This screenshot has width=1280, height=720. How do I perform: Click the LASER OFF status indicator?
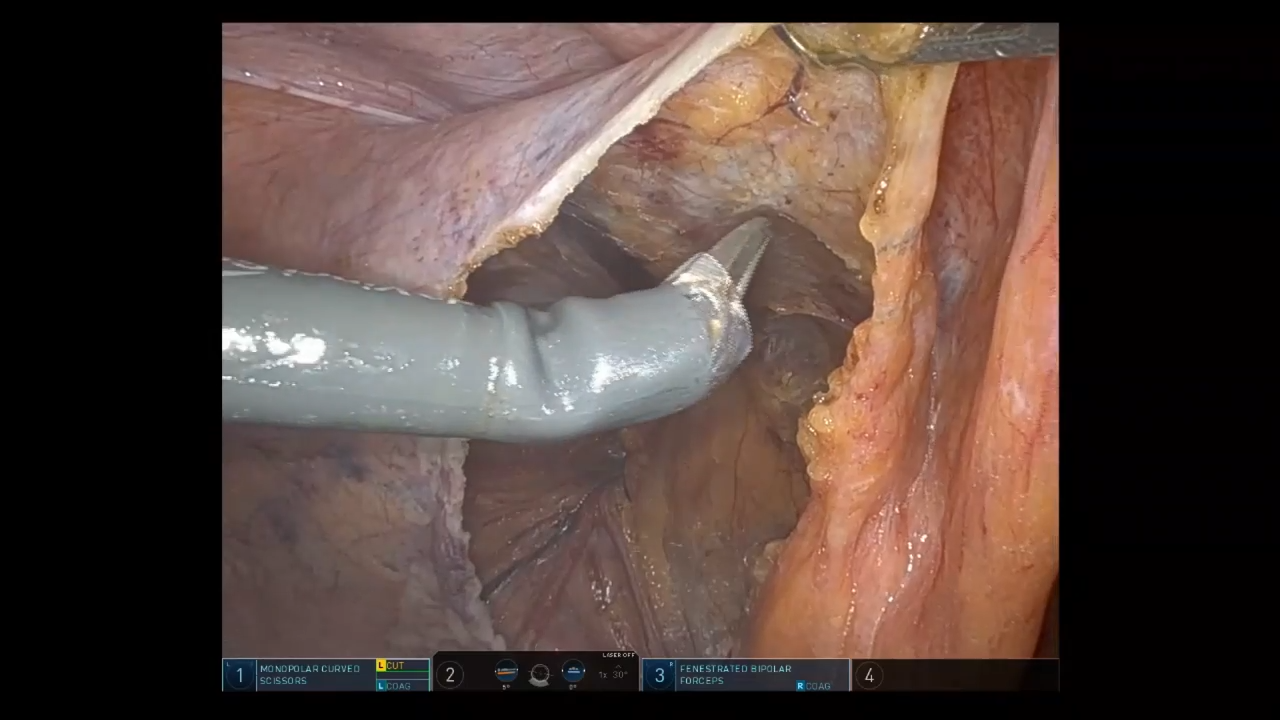[618, 655]
